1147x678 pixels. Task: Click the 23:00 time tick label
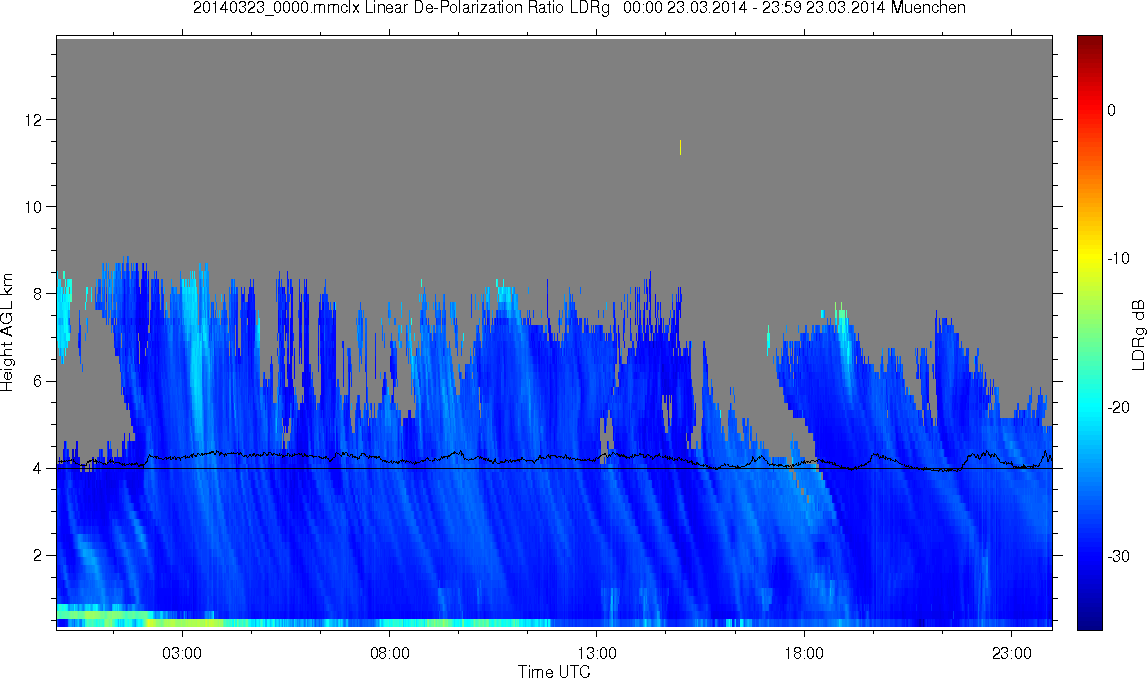tap(1012, 653)
